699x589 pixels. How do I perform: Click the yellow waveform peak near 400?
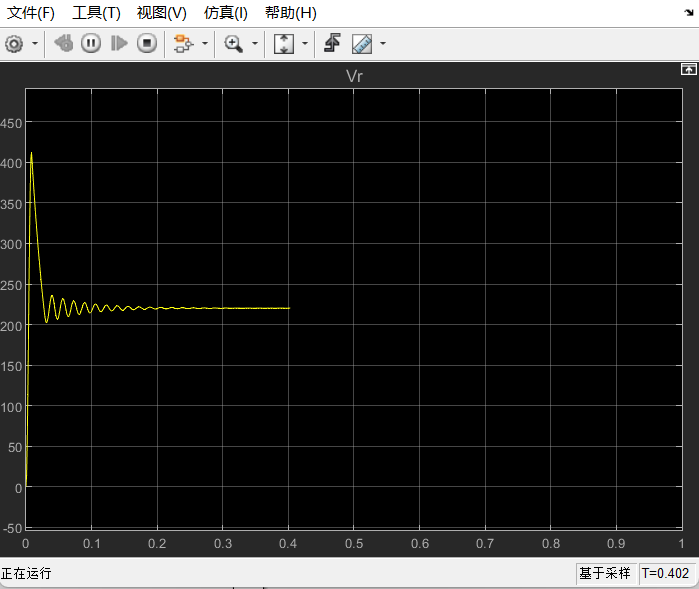tap(31, 154)
